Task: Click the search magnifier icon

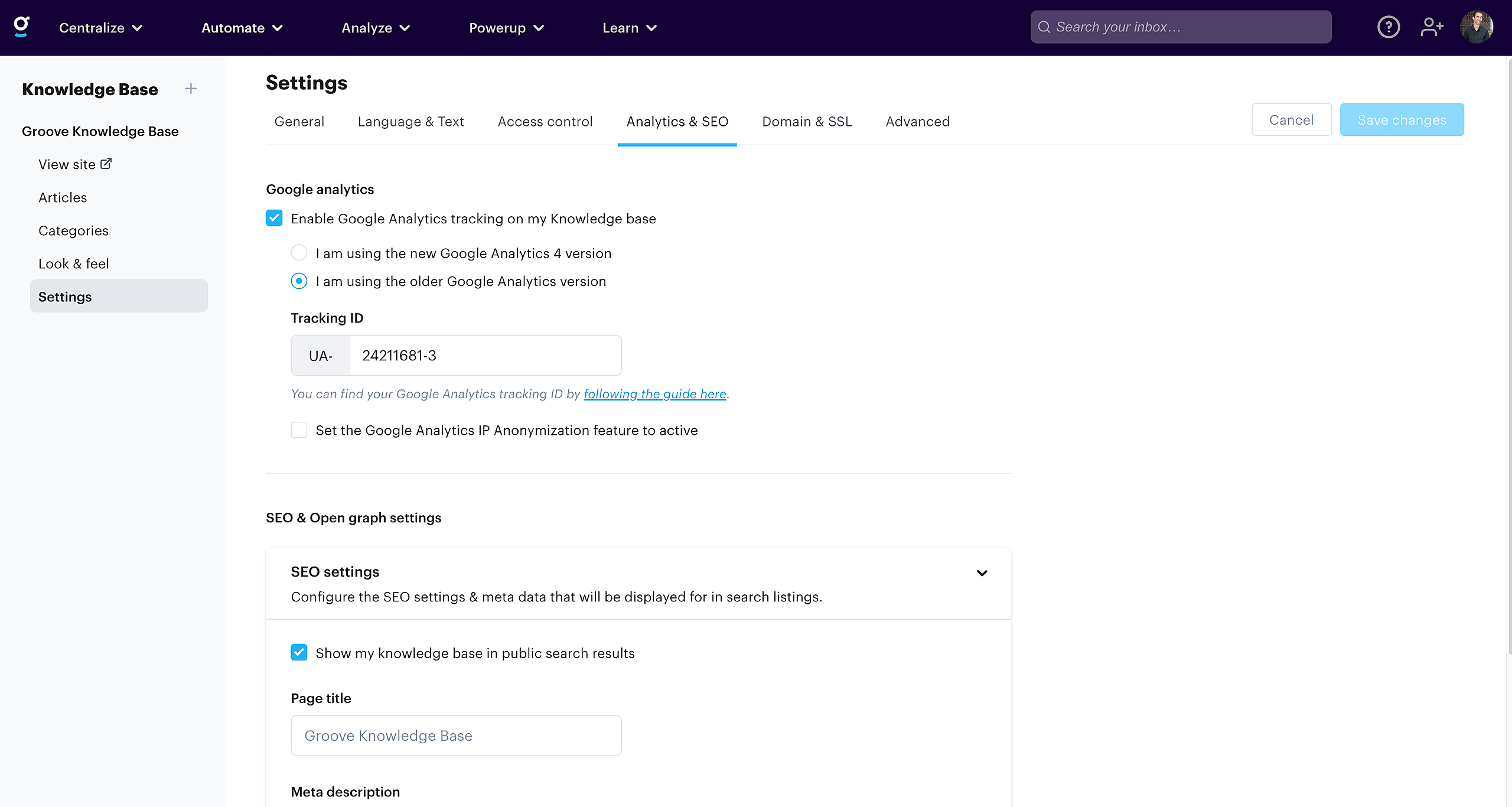Action: pyautogui.click(x=1044, y=27)
